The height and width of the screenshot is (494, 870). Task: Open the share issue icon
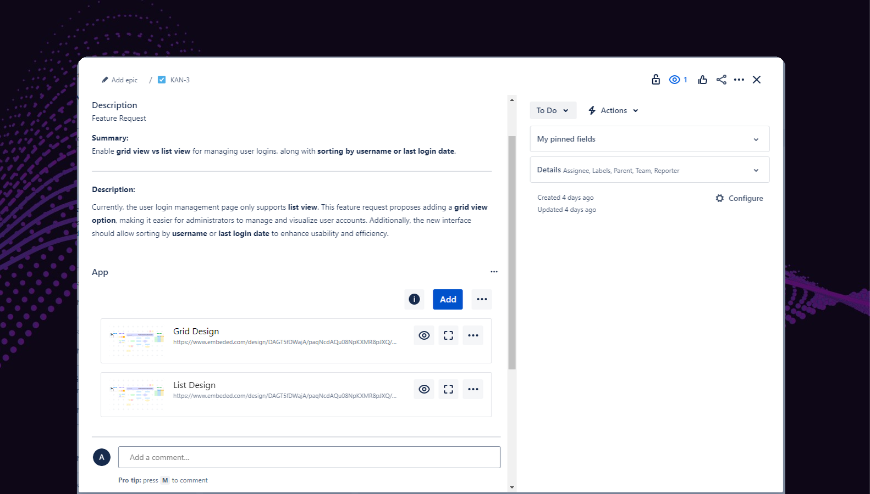click(x=721, y=79)
